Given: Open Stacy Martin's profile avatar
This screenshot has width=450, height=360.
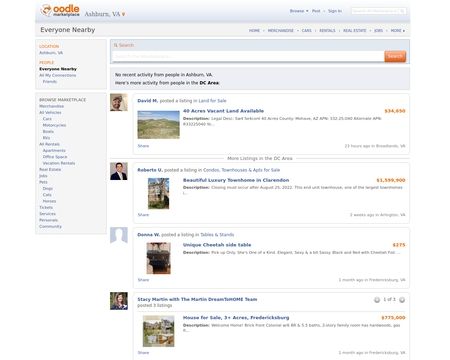Looking at the screenshot, I should tap(119, 301).
